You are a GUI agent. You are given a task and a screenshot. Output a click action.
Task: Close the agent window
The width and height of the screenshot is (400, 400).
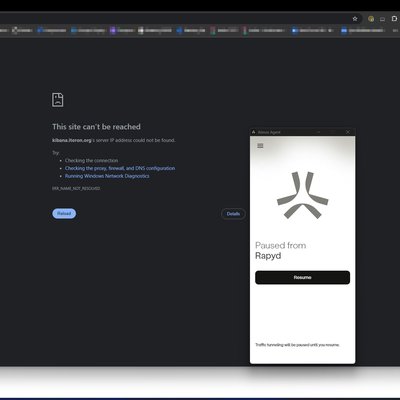[348, 132]
